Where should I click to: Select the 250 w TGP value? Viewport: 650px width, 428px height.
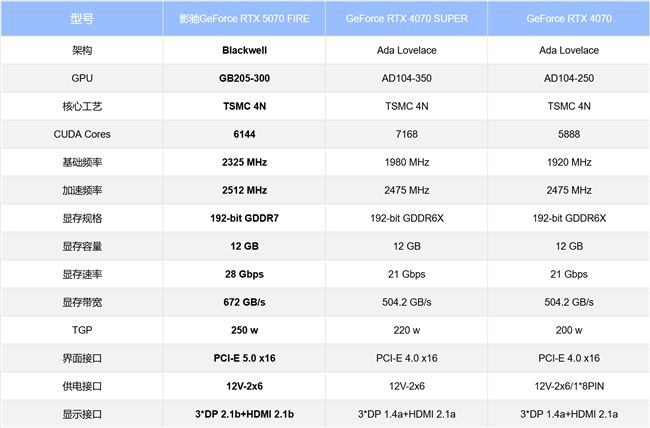click(244, 330)
